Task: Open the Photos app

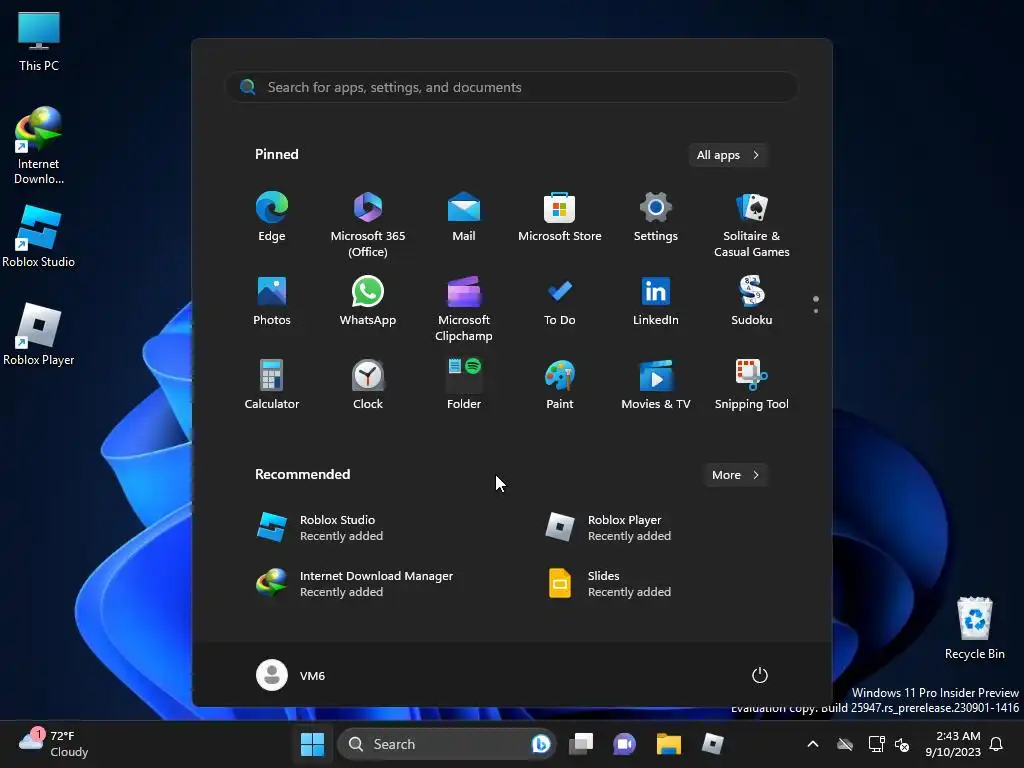Action: [272, 300]
